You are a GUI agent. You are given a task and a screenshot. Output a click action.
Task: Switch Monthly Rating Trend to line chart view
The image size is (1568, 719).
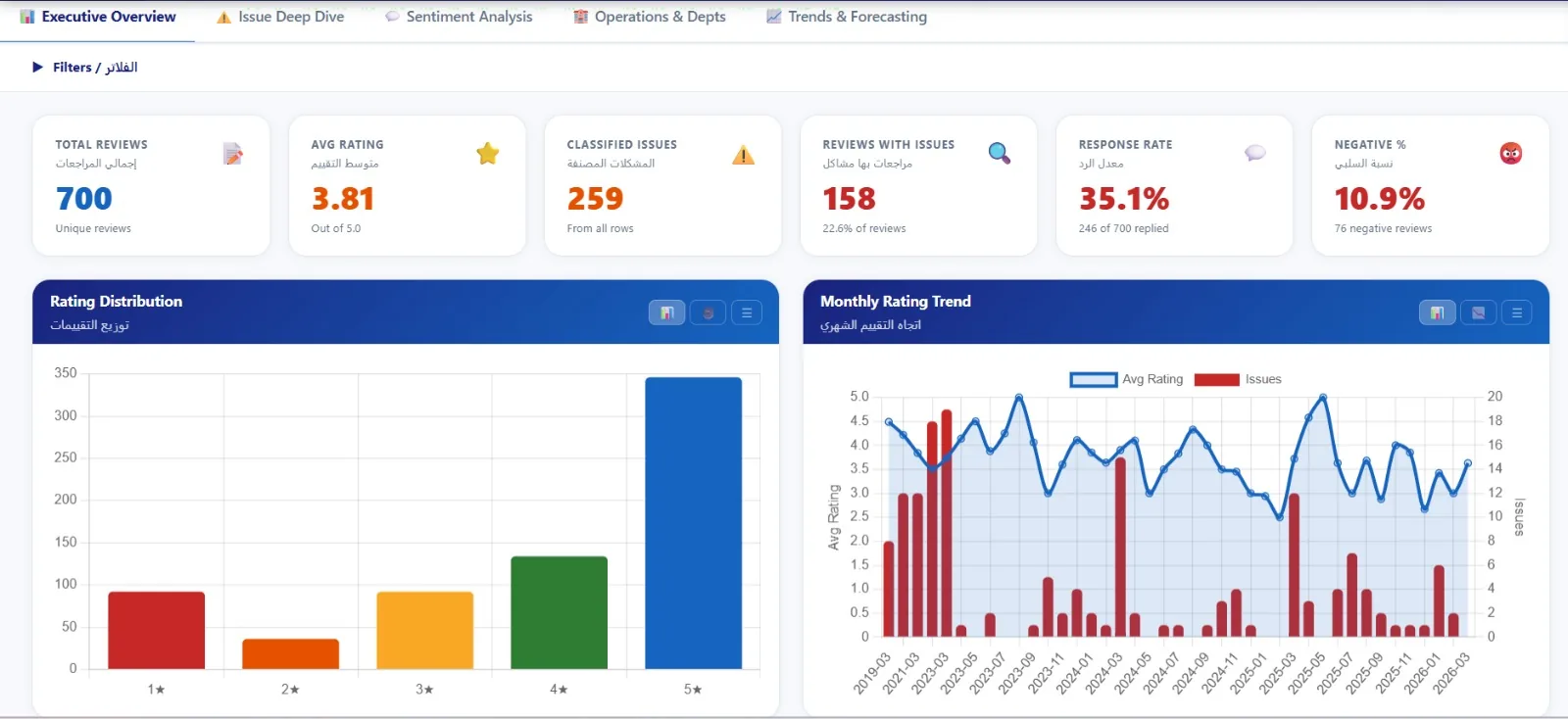[1478, 312]
